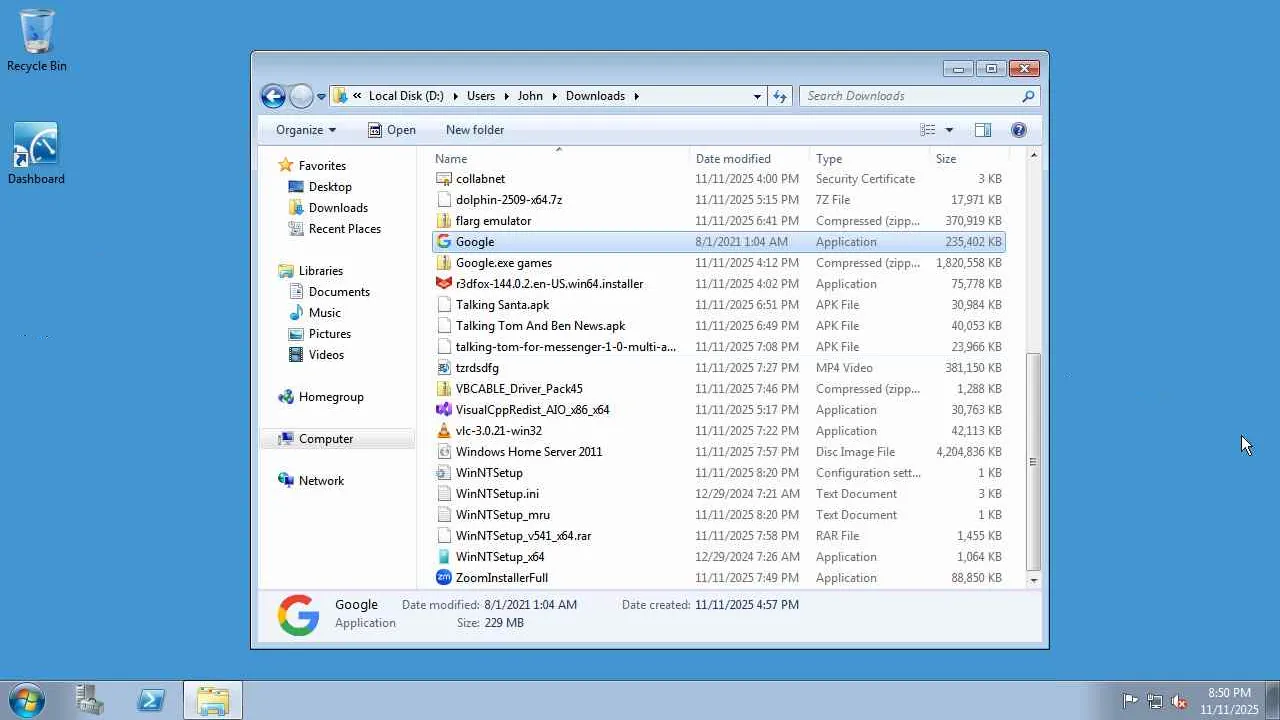The image size is (1280, 720).
Task: Select the Google.exe games file name
Action: coord(504,263)
